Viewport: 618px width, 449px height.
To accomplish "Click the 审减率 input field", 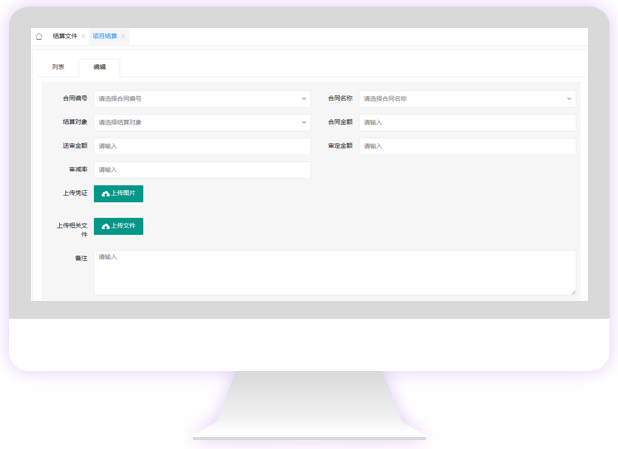I will point(202,170).
